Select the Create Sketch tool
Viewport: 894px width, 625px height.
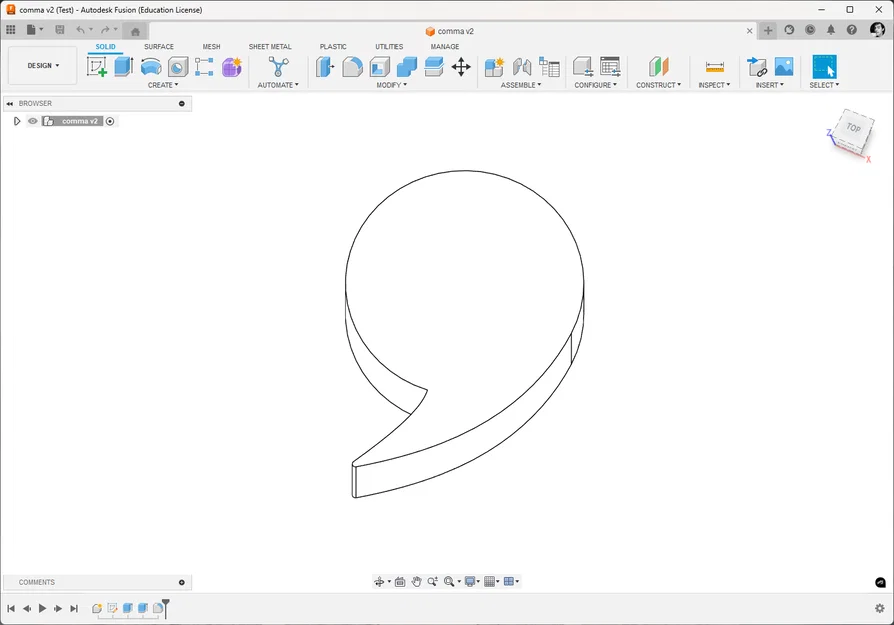click(96, 67)
